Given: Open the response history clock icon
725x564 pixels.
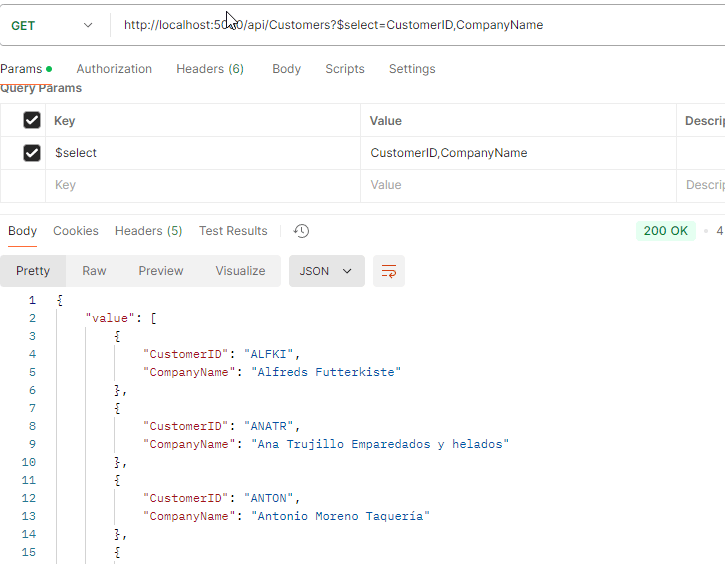Looking at the screenshot, I should pyautogui.click(x=301, y=231).
